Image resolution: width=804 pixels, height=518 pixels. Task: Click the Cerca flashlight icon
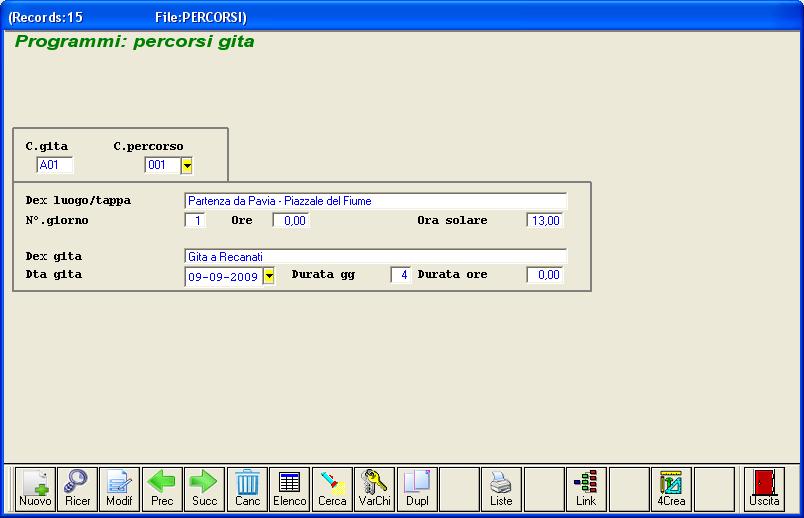click(x=332, y=489)
